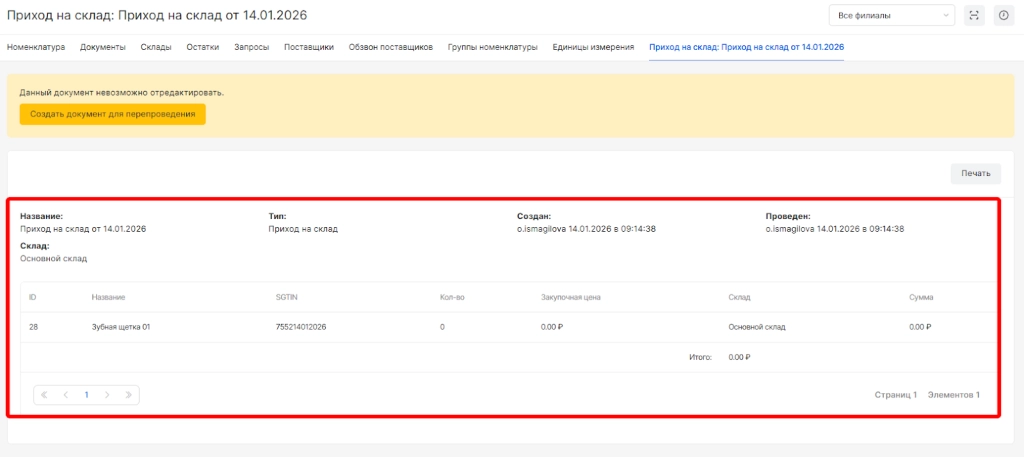Click the Зубная щетка 01 table row
The width and height of the screenshot is (1024, 457).
tap(120, 327)
